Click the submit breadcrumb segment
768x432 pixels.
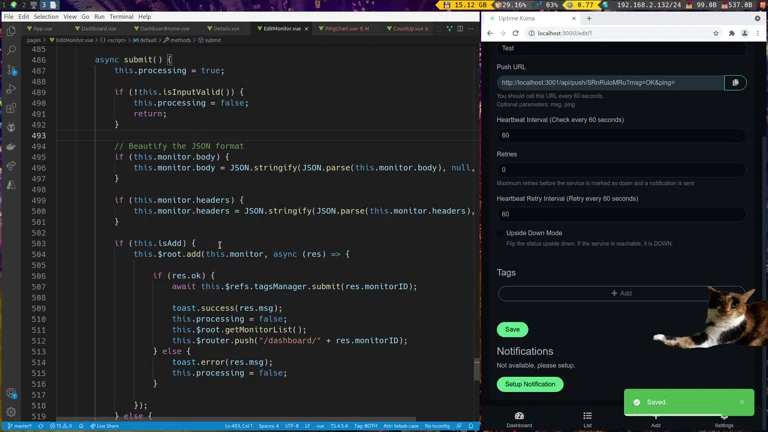(x=210, y=40)
